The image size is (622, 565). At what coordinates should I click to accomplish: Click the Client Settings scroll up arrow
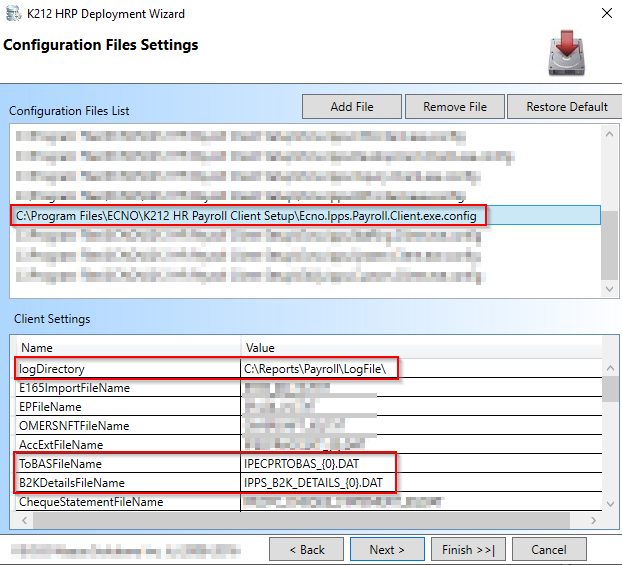[610, 368]
